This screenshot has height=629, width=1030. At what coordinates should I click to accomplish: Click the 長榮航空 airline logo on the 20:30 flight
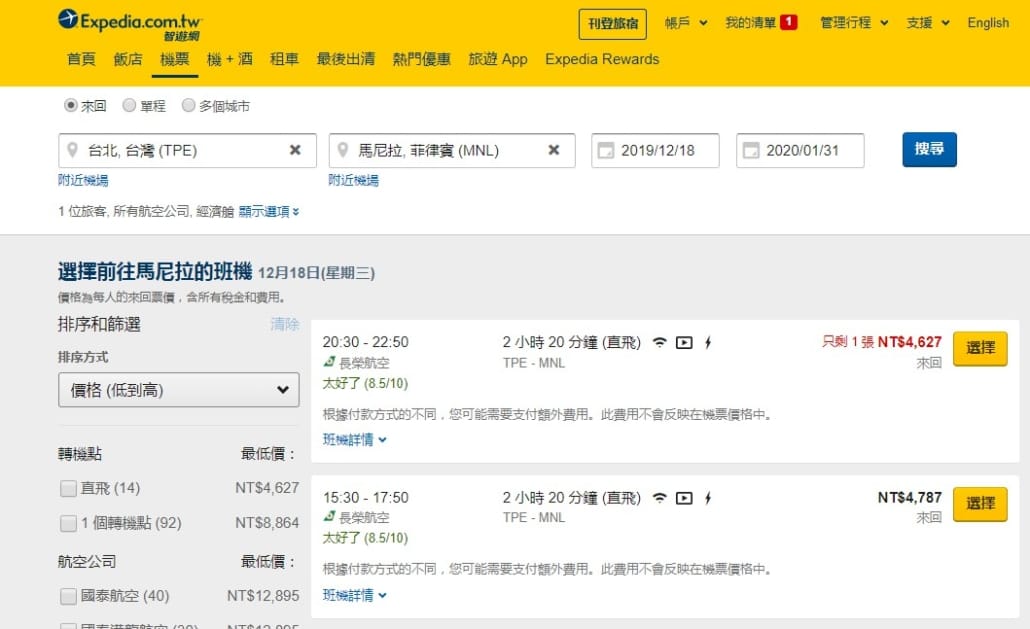329,362
